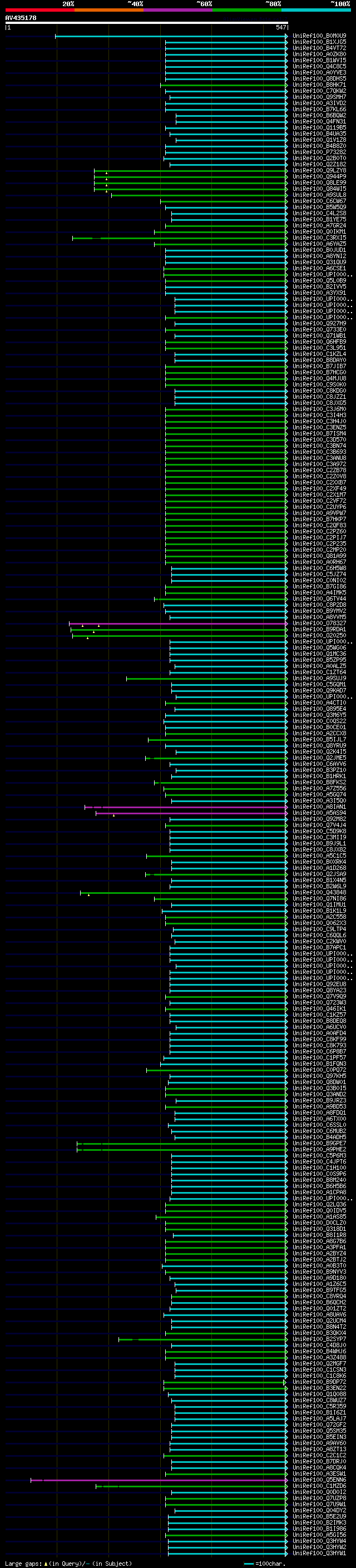The height and width of the screenshot is (1568, 356).
Task: Select the UniRef100_B9RDA1 label
Action: coord(319,630)
